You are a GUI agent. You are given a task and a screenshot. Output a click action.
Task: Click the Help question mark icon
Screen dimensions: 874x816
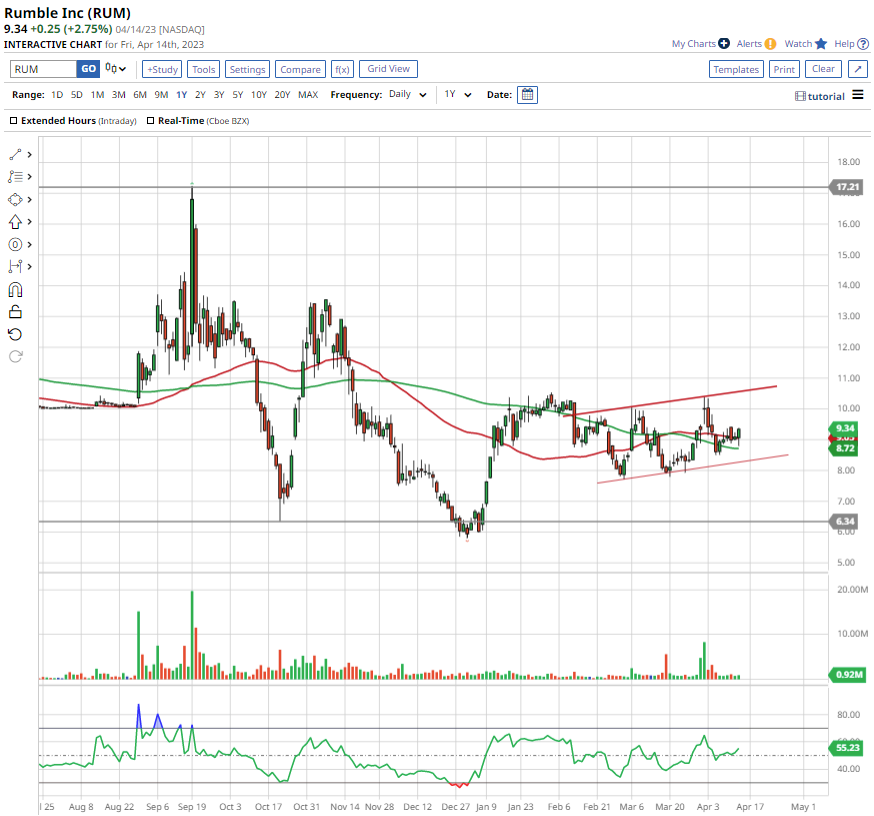coord(863,43)
